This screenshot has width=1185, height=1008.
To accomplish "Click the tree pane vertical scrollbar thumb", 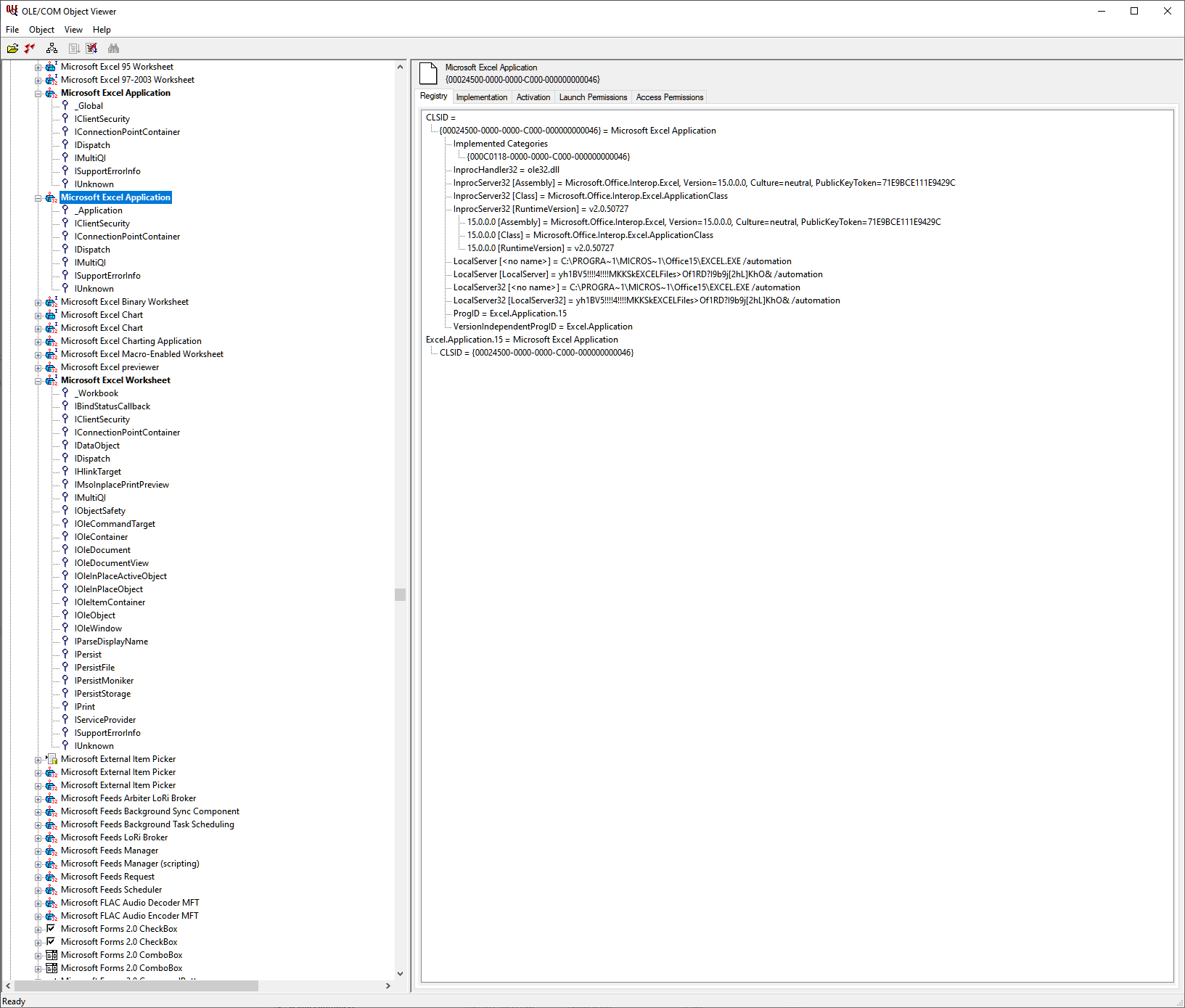I will pos(400,595).
